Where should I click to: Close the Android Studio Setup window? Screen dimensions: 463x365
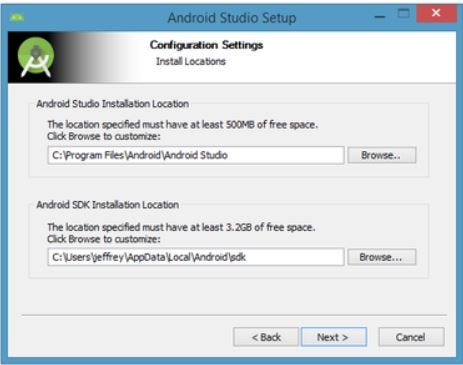[436, 14]
